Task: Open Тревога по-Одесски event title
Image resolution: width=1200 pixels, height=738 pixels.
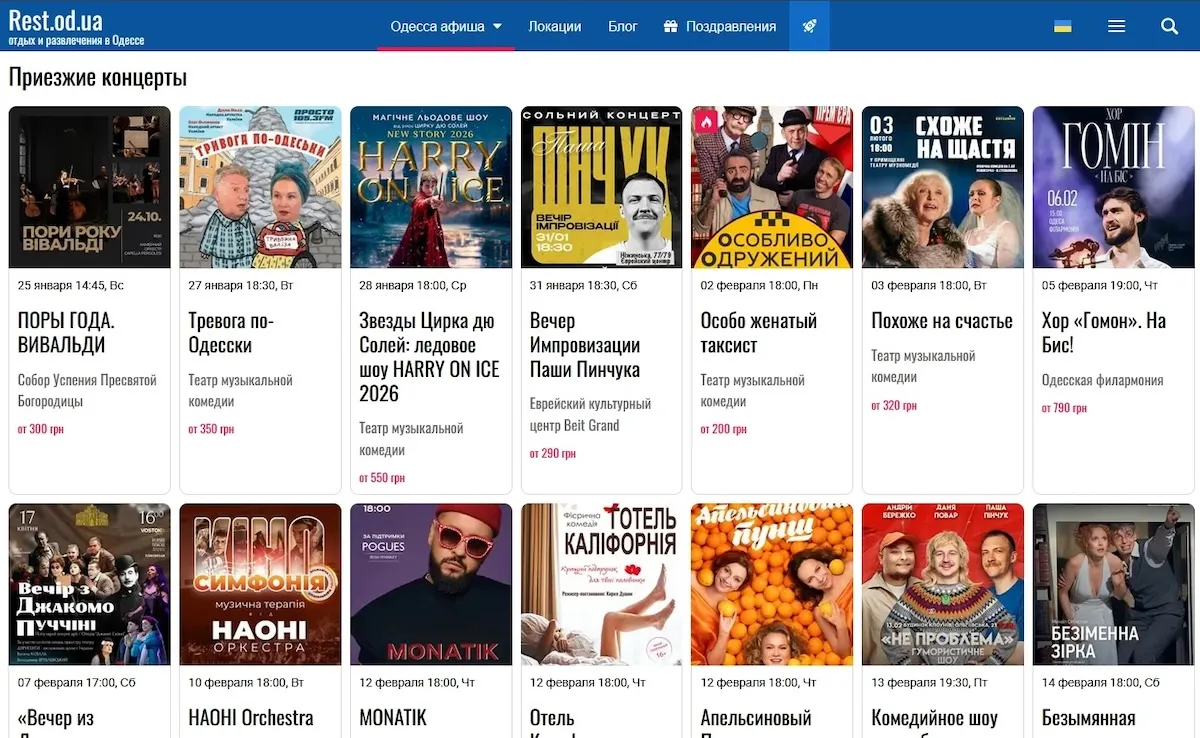Action: point(231,333)
